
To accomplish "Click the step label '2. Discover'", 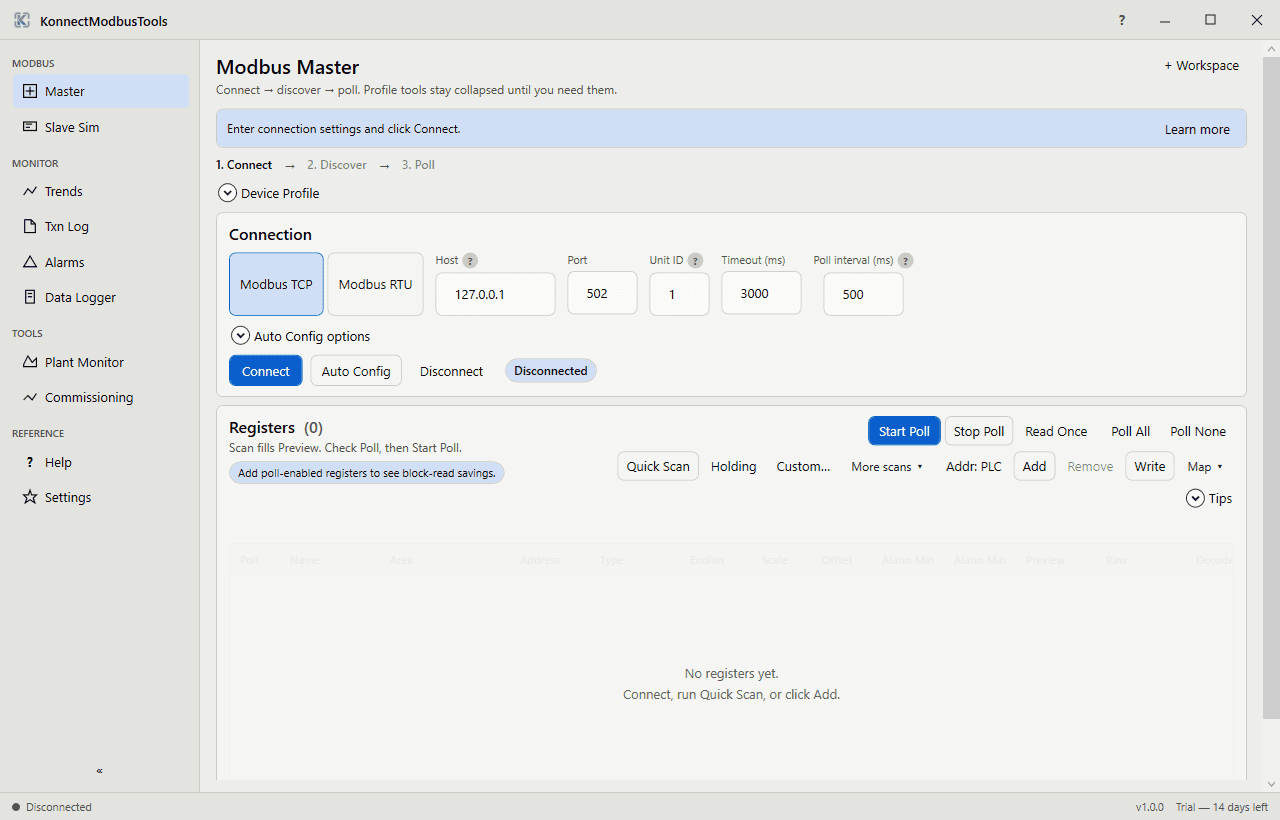I will (x=336, y=165).
